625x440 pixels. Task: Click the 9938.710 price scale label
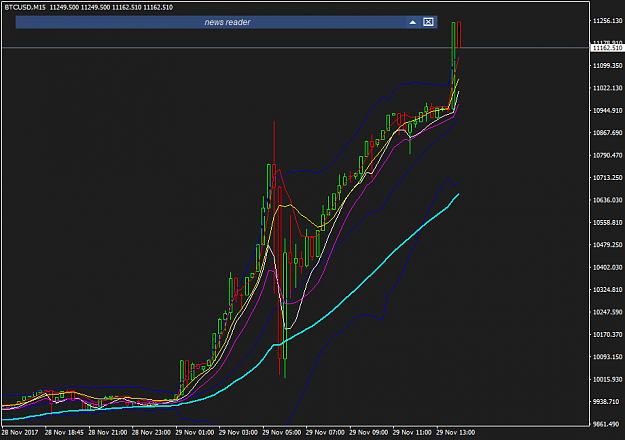click(607, 402)
